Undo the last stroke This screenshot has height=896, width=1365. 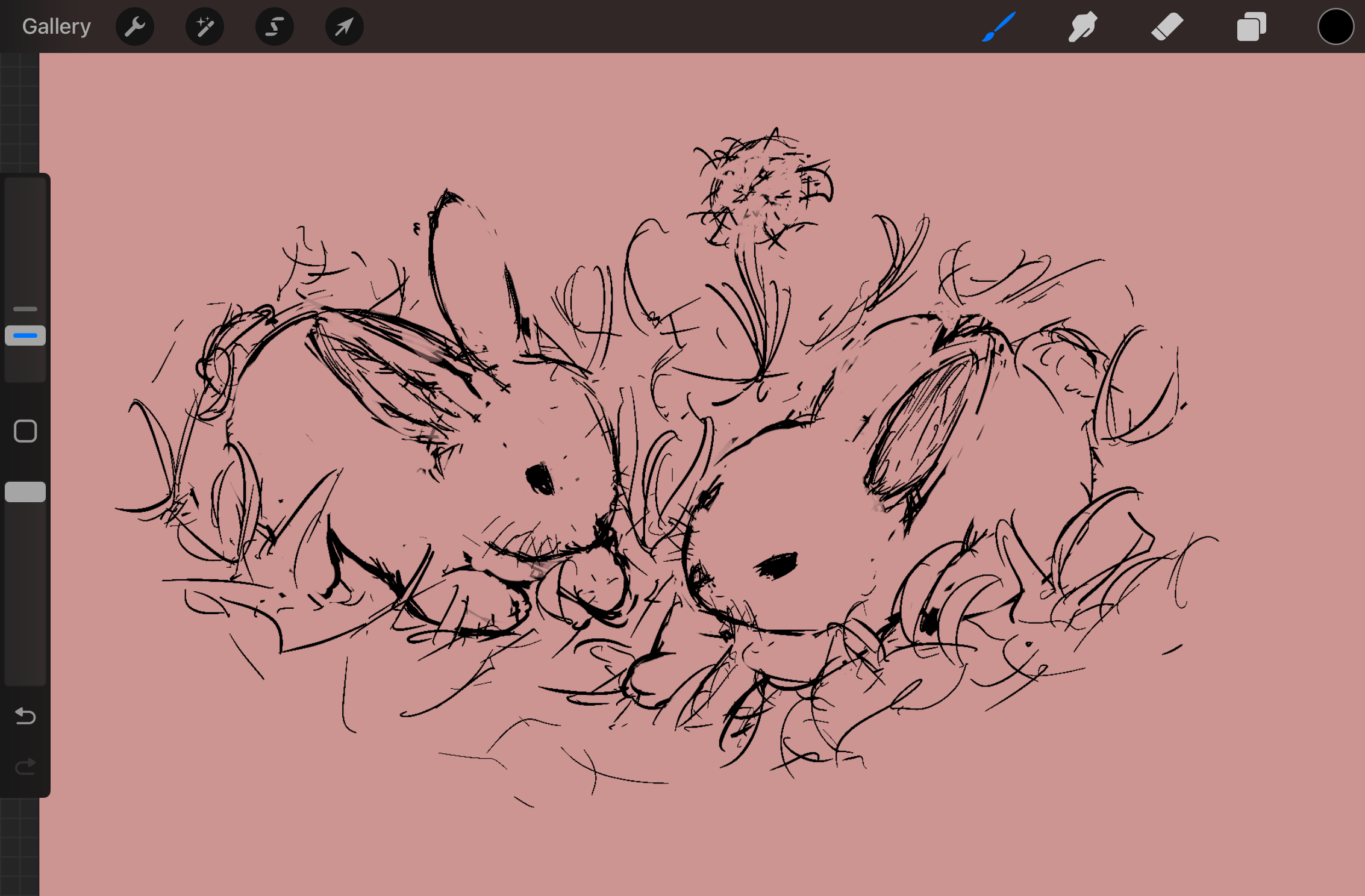pyautogui.click(x=25, y=716)
